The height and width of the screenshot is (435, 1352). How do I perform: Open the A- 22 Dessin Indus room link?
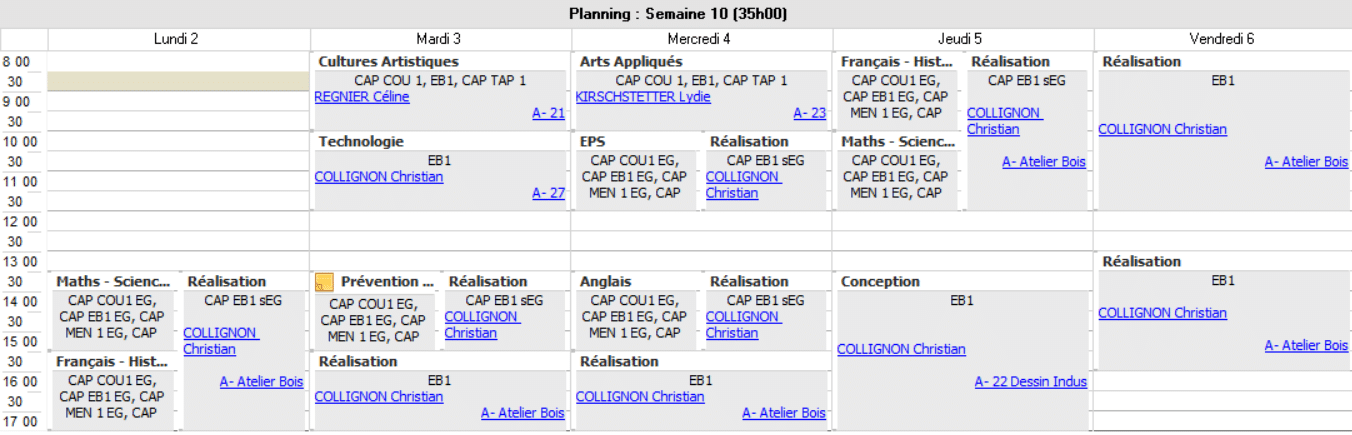click(1030, 382)
